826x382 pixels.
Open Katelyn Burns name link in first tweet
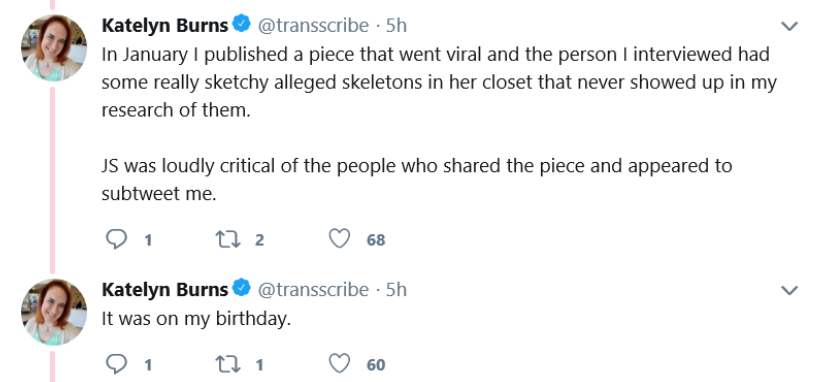click(165, 25)
